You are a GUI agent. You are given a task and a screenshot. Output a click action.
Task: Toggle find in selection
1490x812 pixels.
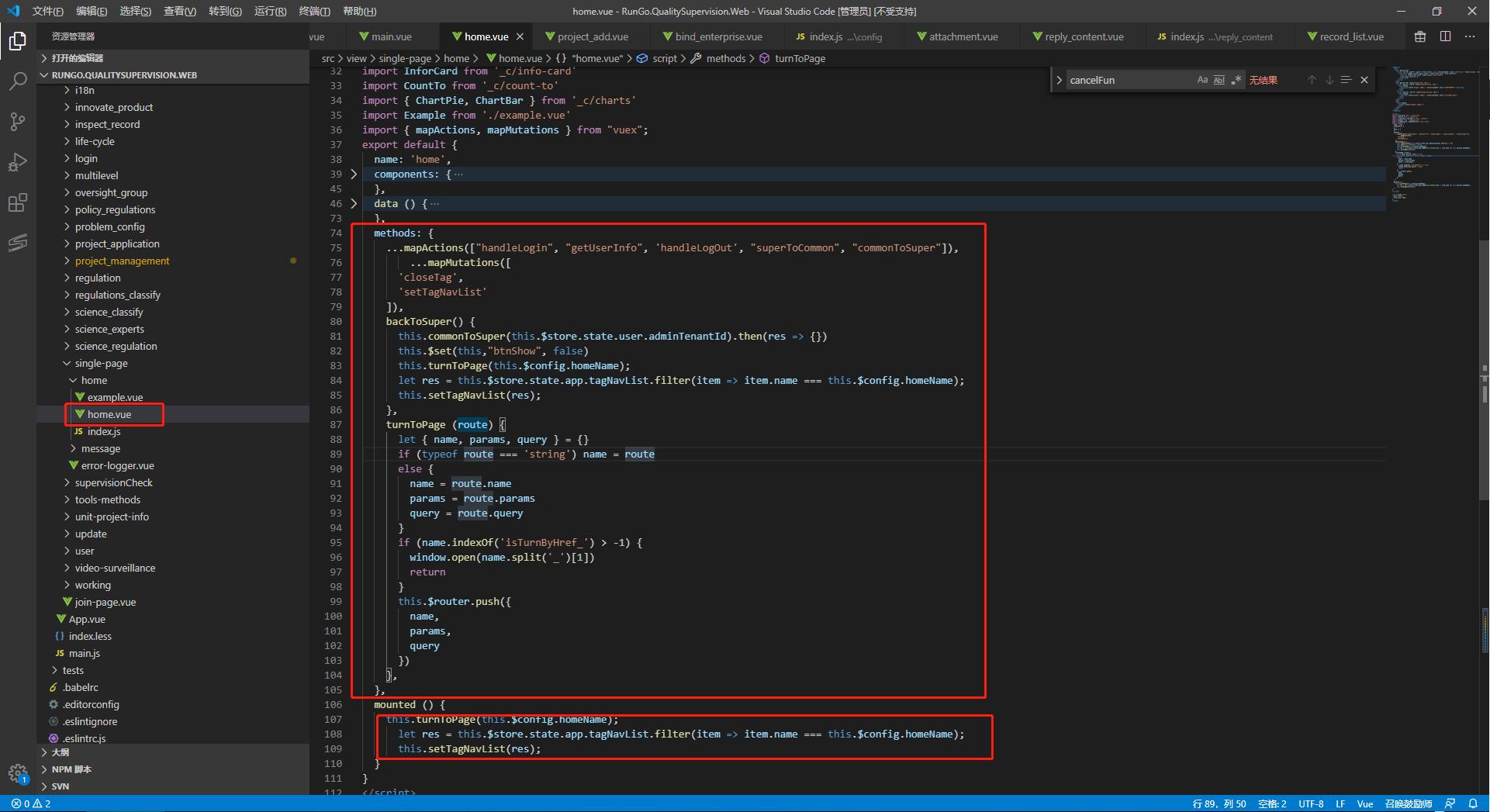click(1346, 80)
